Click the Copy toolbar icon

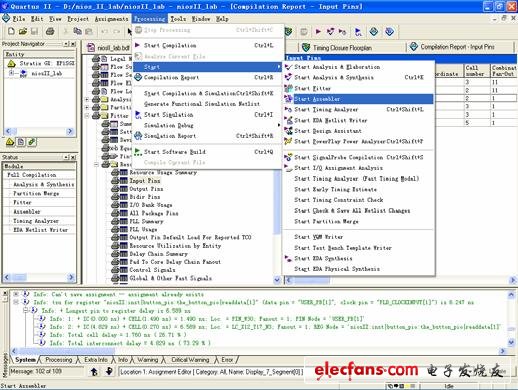(77, 31)
